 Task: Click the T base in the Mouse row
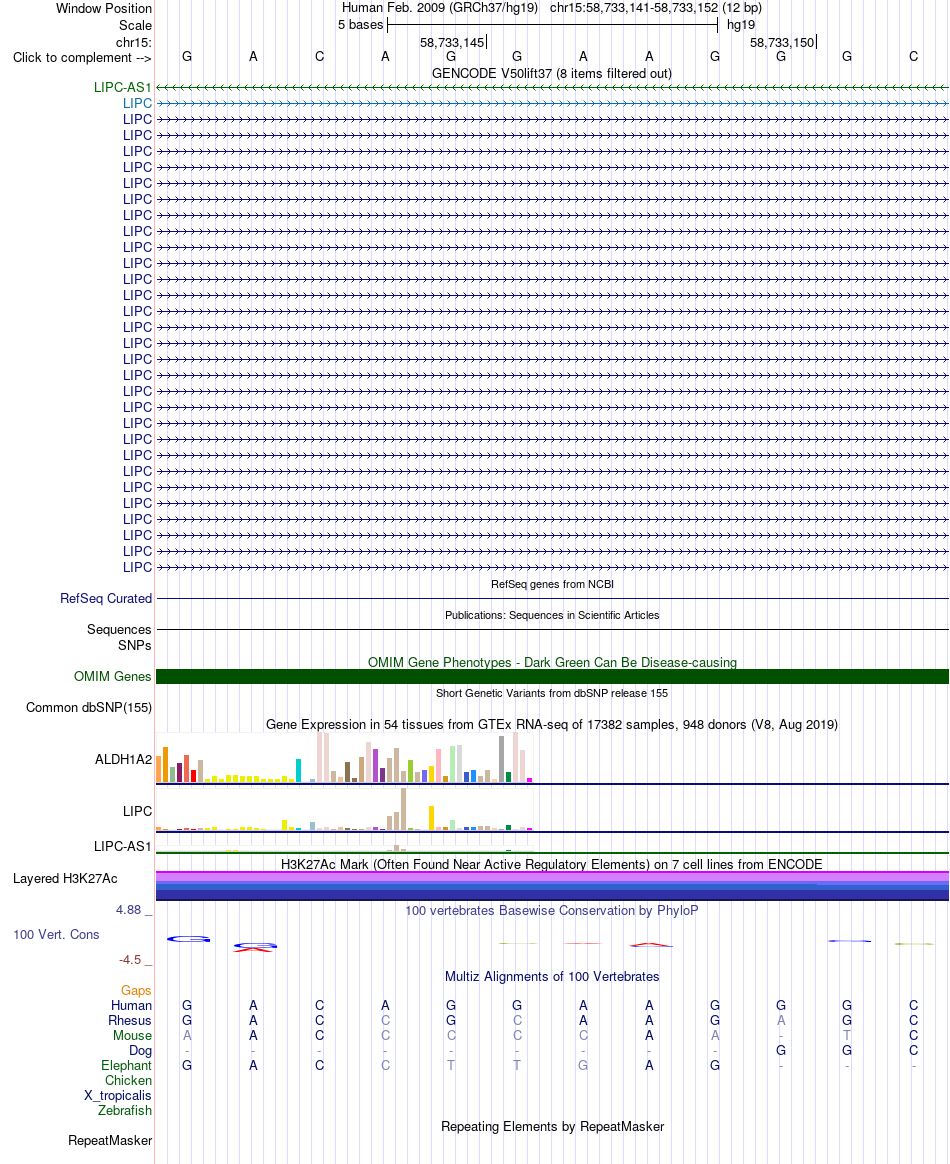pyautogui.click(x=847, y=1036)
